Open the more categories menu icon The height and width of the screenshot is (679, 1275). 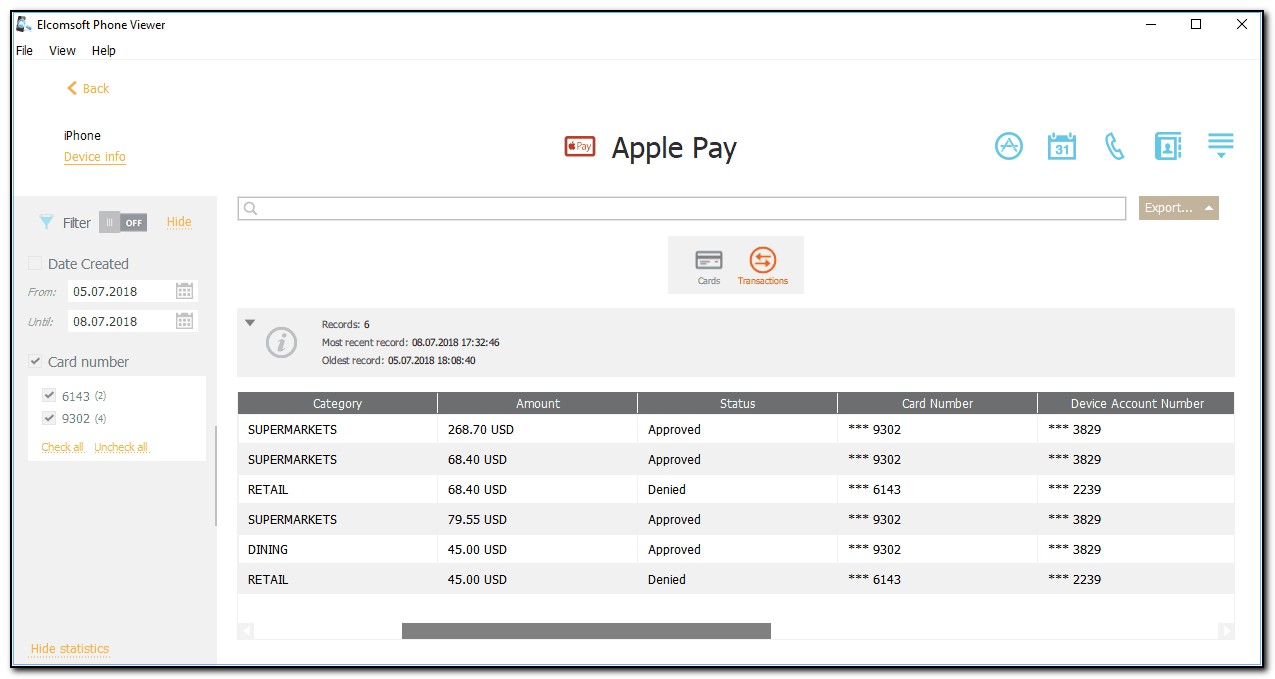(1220, 146)
